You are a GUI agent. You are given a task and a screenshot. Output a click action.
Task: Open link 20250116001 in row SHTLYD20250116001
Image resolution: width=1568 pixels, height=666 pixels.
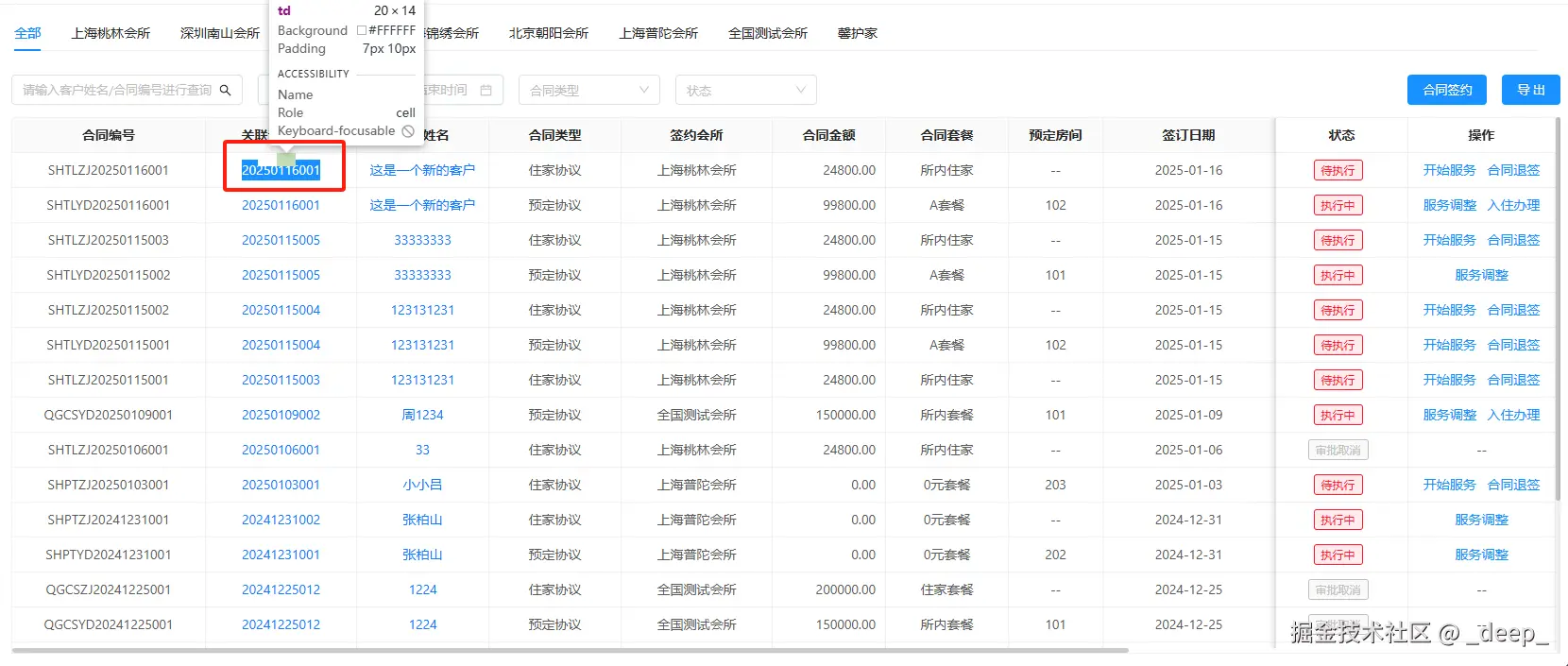coord(281,205)
